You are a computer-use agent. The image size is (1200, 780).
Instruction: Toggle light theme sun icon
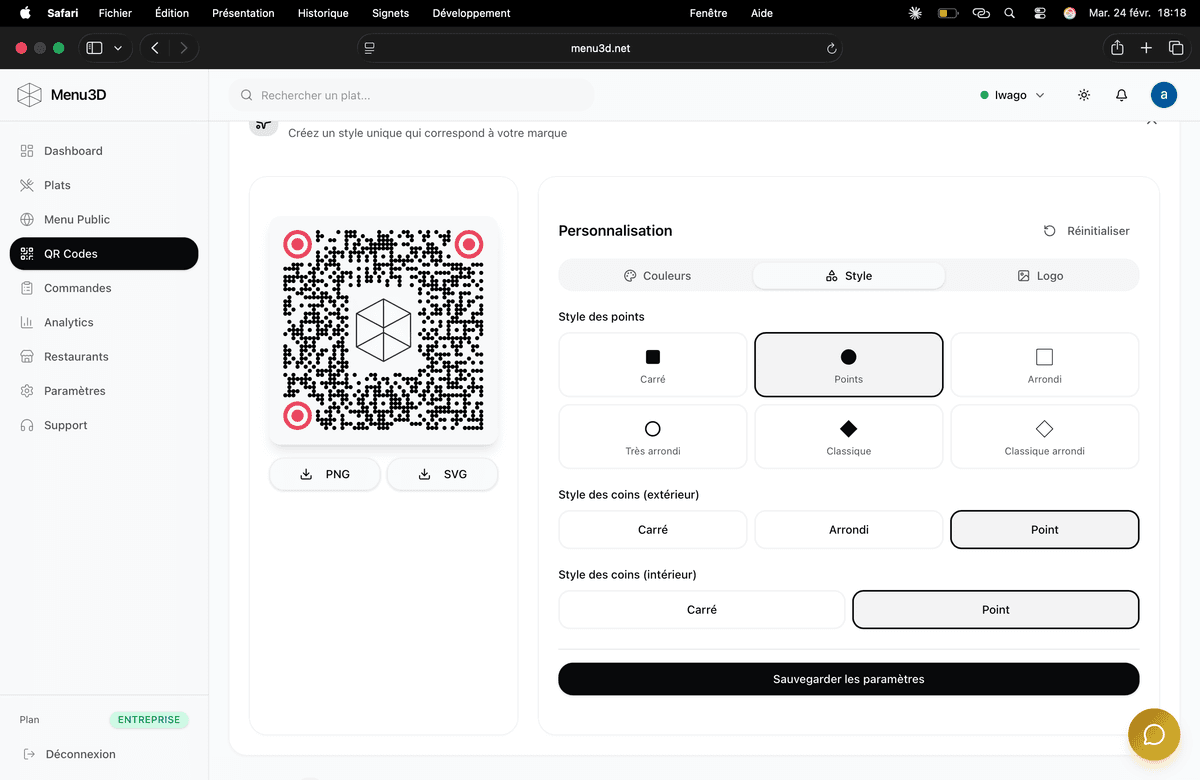pyautogui.click(x=1084, y=95)
